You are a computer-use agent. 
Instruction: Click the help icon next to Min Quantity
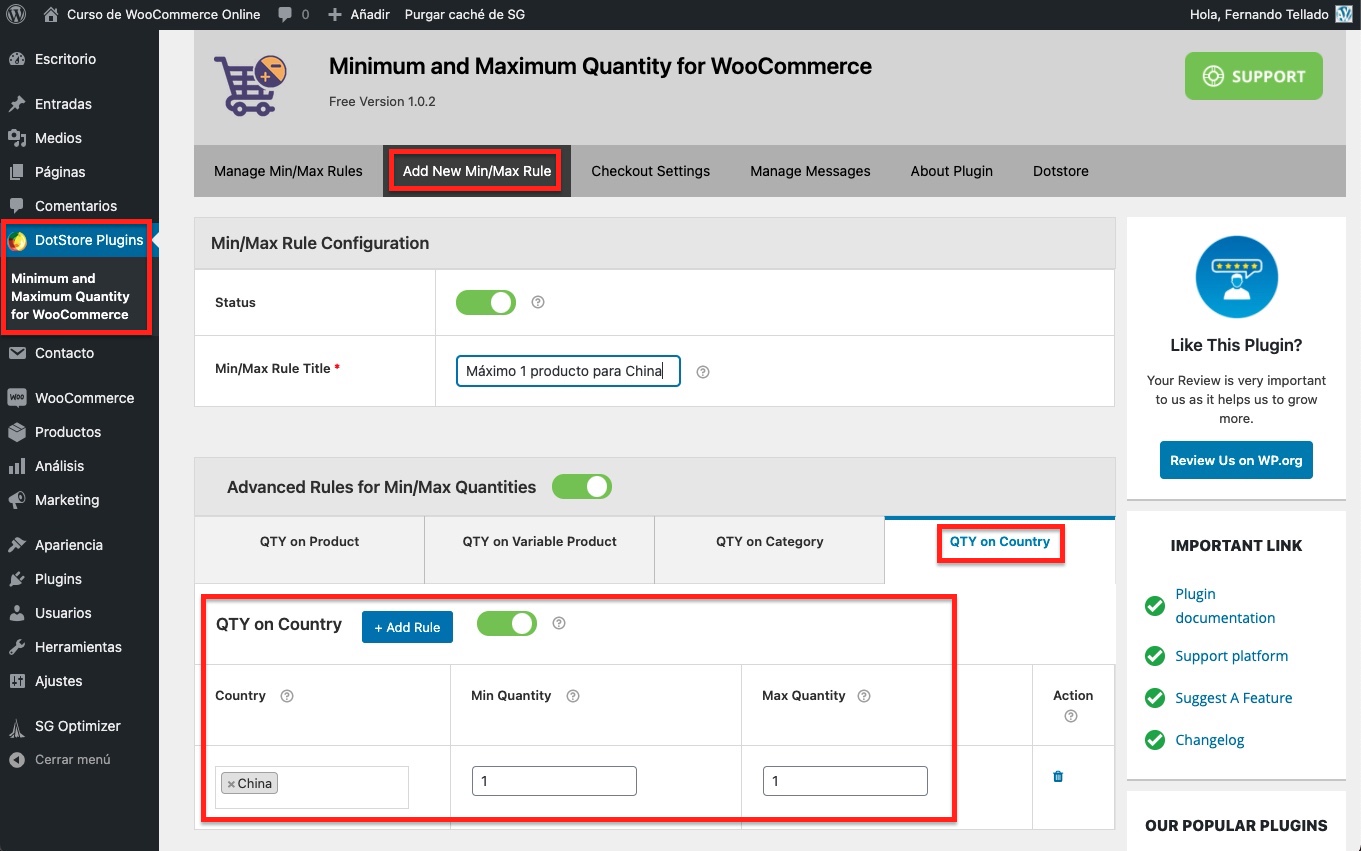pyautogui.click(x=573, y=696)
